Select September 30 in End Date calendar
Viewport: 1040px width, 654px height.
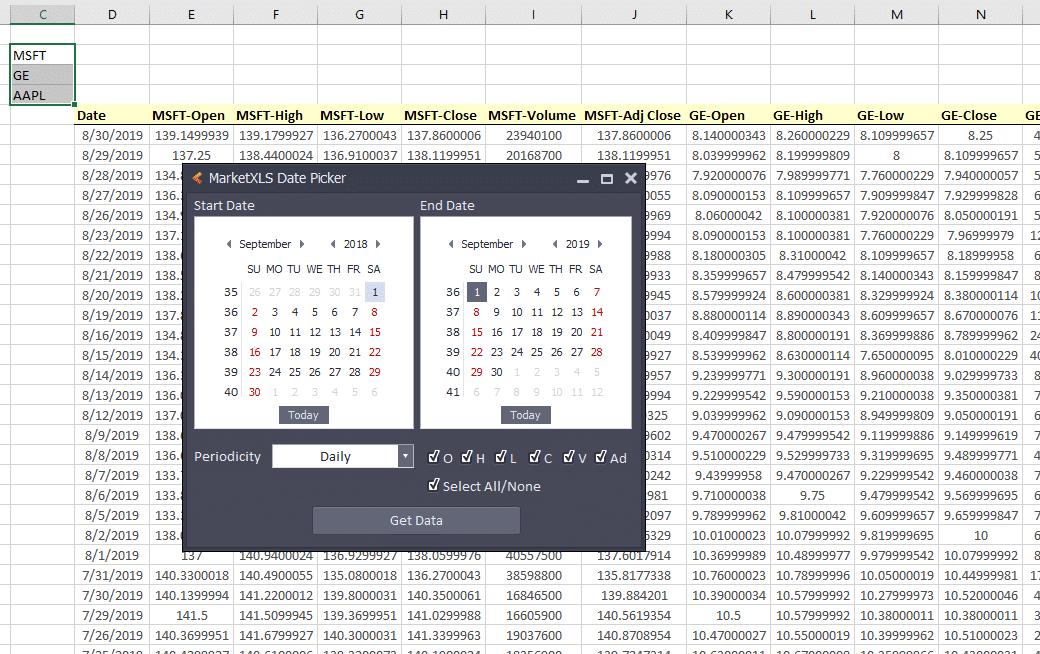[x=497, y=372]
